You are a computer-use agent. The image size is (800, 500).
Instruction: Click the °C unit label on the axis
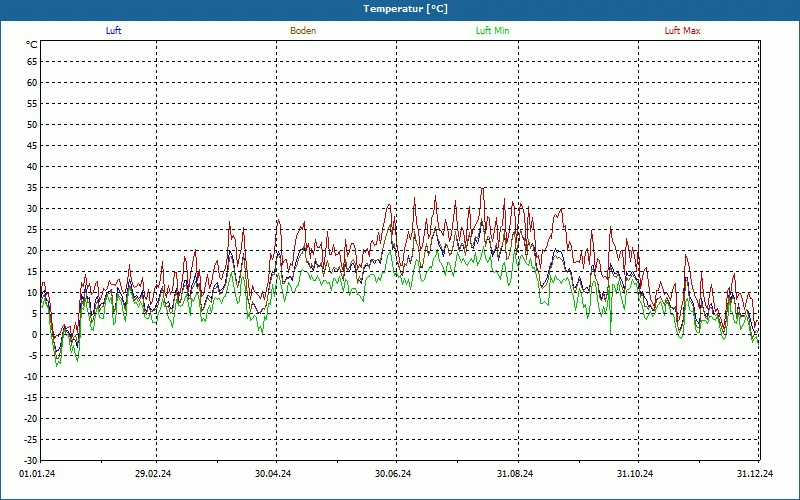[32, 45]
